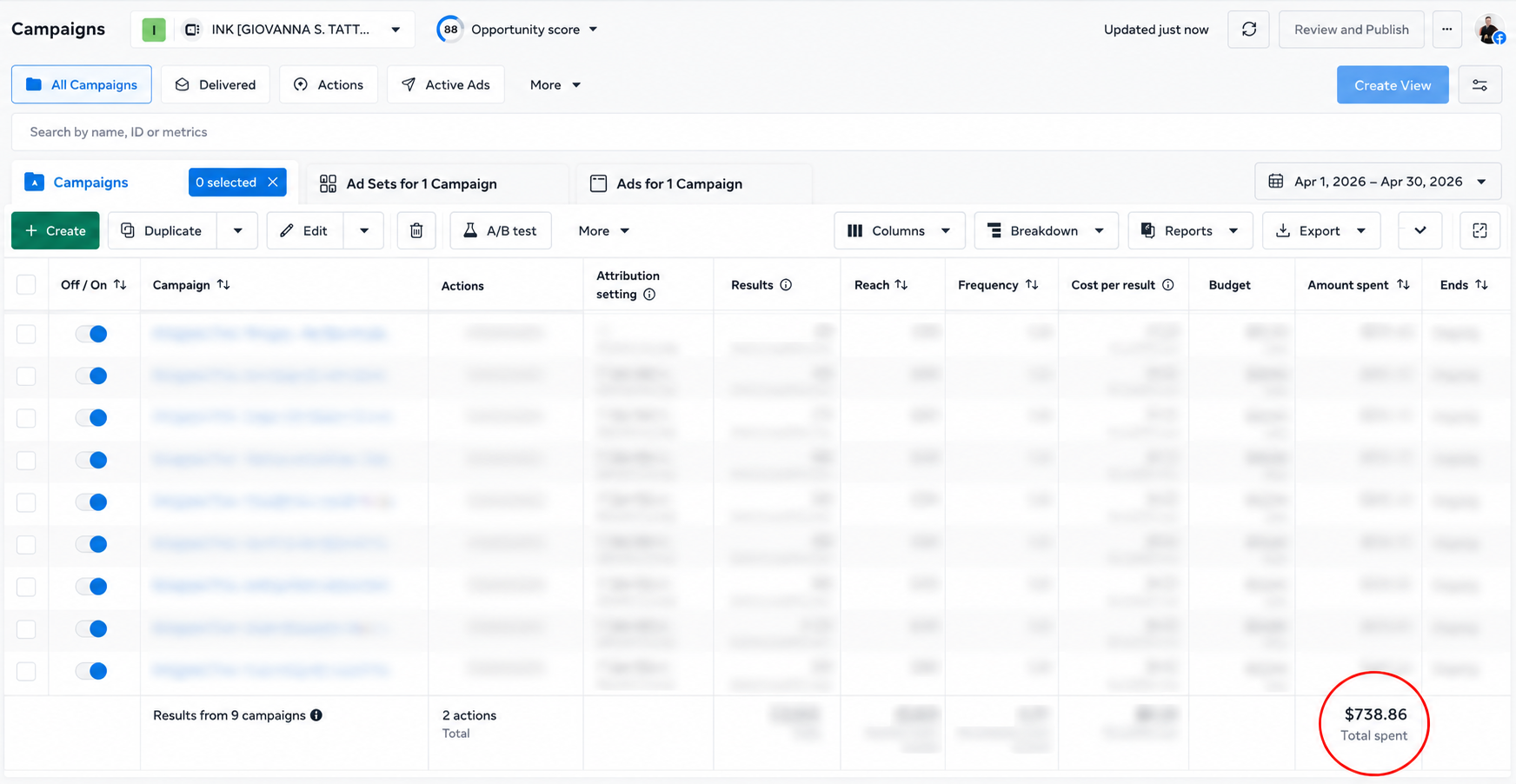Screen dimensions: 1516x784
Task: Click the 2 actions total text
Action: (469, 715)
